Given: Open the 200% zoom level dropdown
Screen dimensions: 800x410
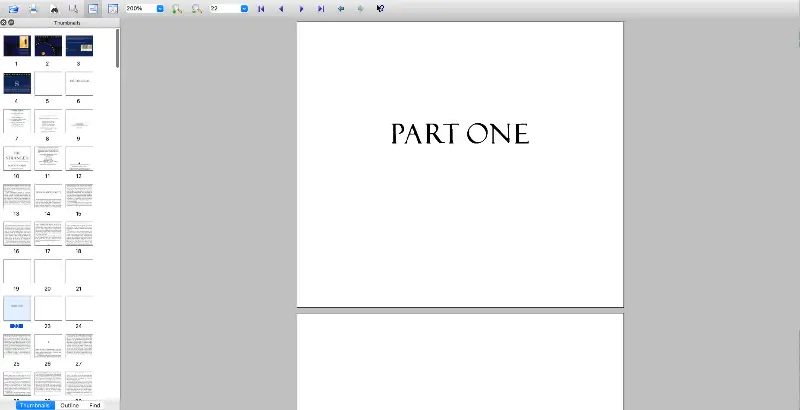Looking at the screenshot, I should coord(160,8).
